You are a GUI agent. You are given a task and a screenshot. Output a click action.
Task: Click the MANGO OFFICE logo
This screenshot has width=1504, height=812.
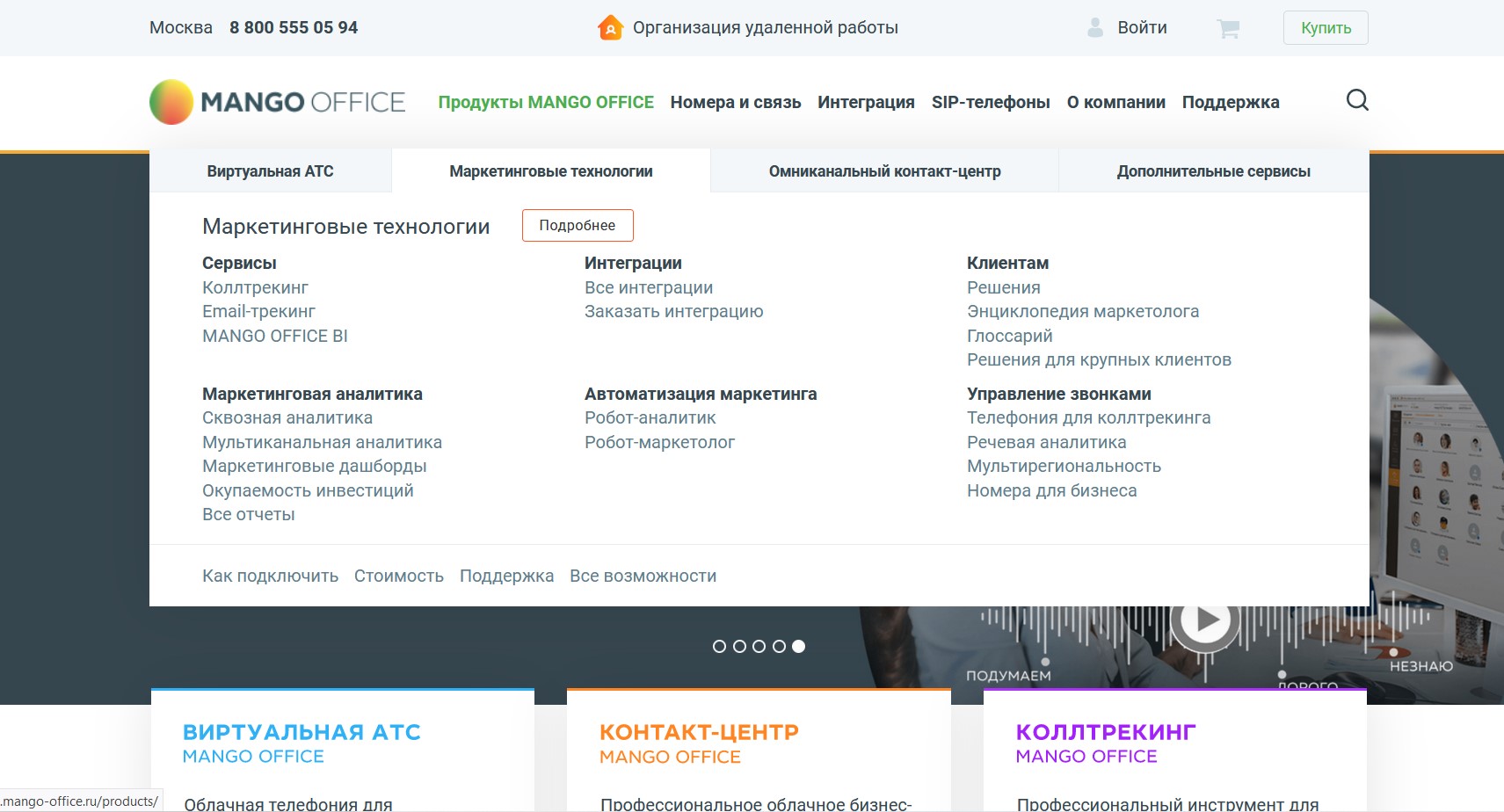click(277, 102)
